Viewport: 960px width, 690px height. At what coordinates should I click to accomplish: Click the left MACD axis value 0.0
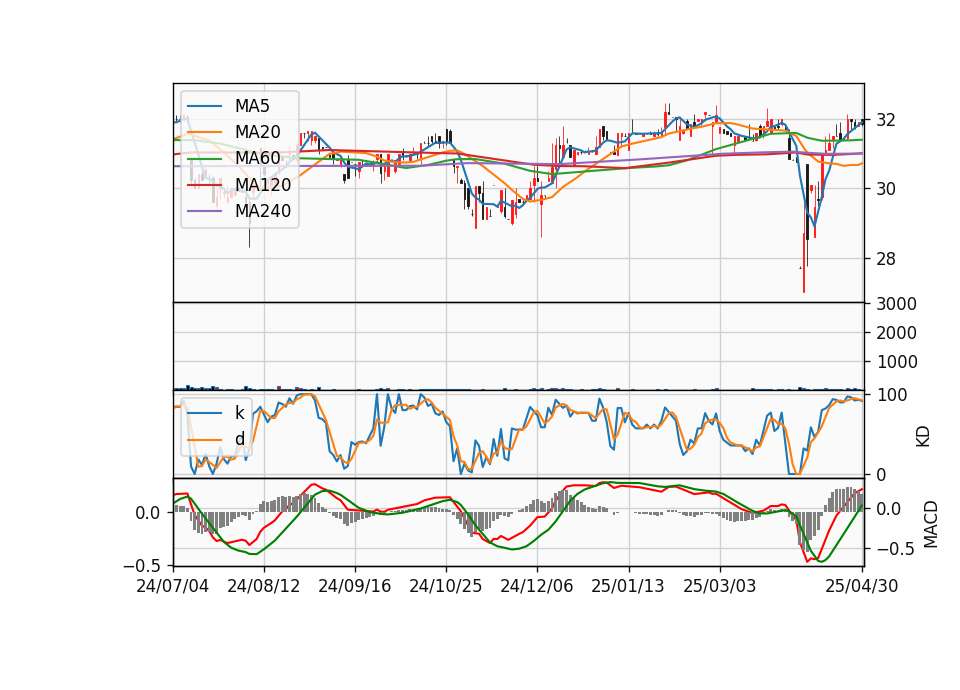pyautogui.click(x=149, y=513)
